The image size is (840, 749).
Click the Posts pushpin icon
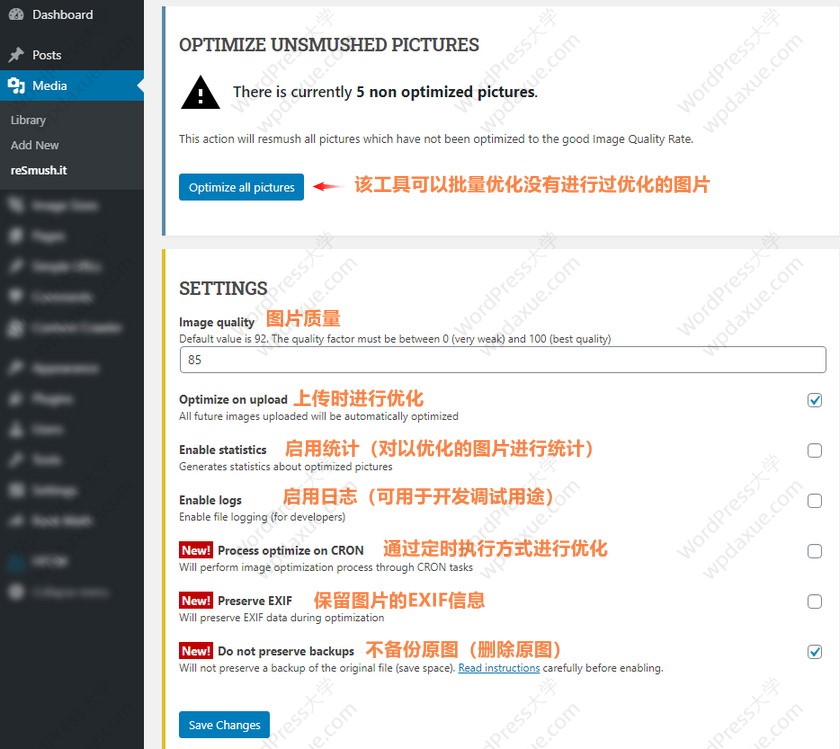(16, 55)
